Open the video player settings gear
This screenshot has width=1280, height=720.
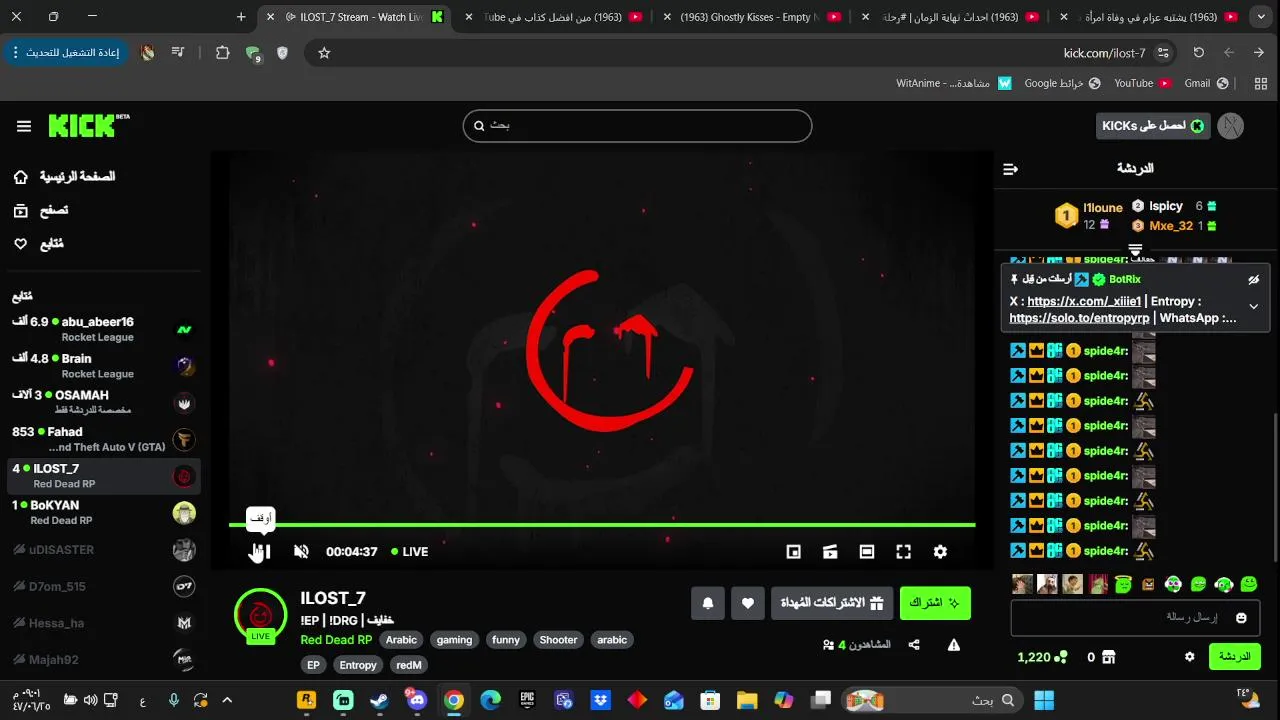[940, 551]
